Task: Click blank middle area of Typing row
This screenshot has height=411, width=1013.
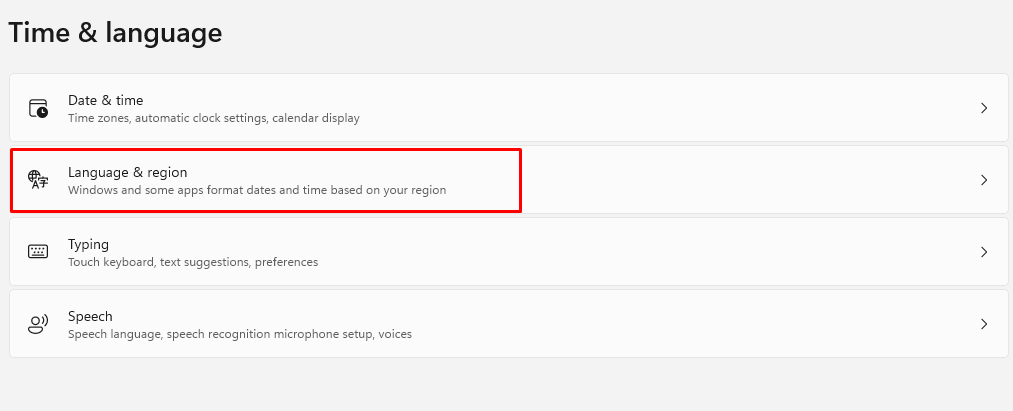Action: [650, 252]
